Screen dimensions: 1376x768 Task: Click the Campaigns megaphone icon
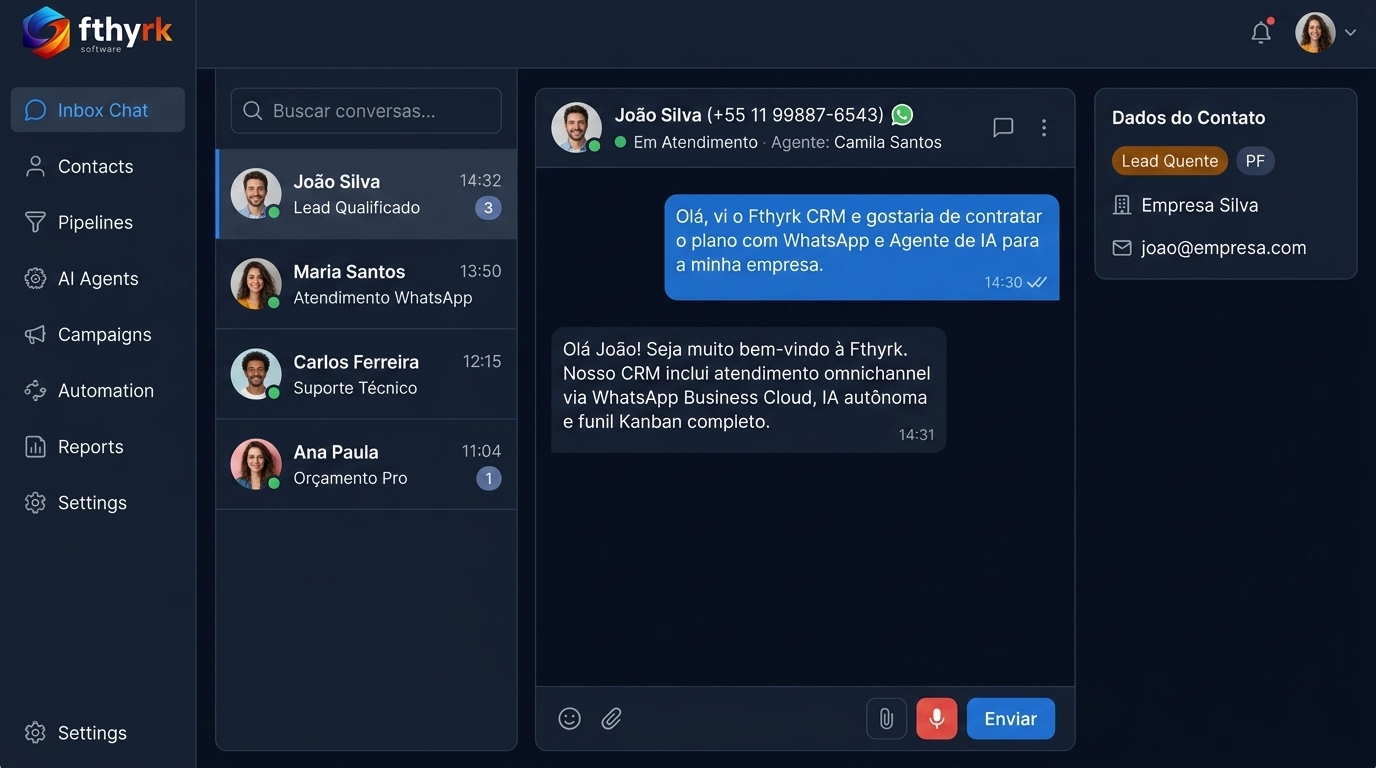(35, 334)
